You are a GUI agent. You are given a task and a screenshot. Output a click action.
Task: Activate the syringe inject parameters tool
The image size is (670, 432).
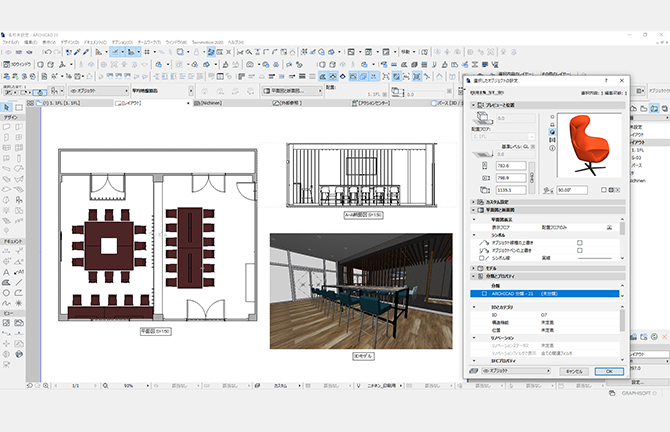[x=86, y=52]
